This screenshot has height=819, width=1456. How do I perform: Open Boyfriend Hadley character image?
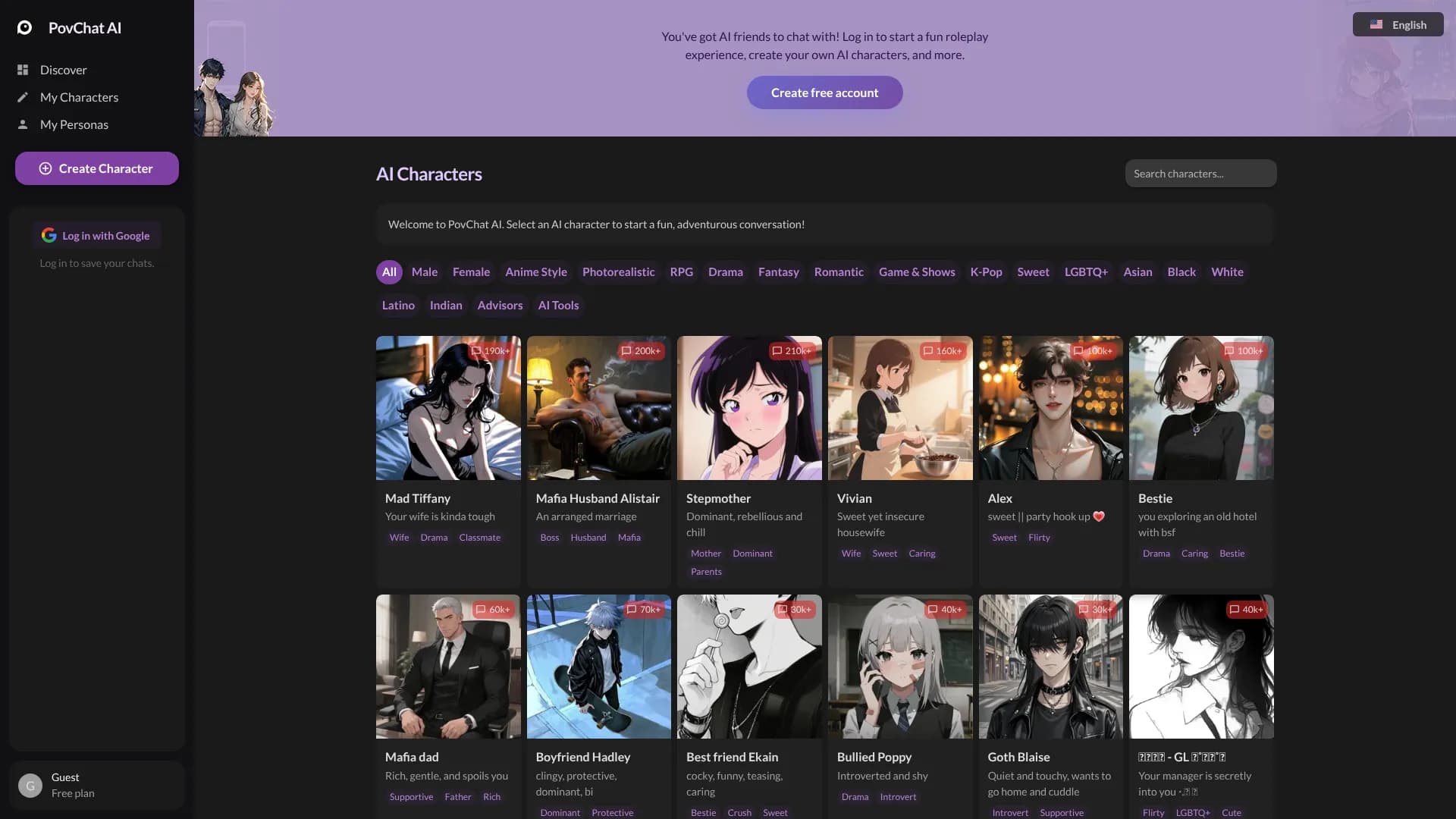[x=599, y=667]
